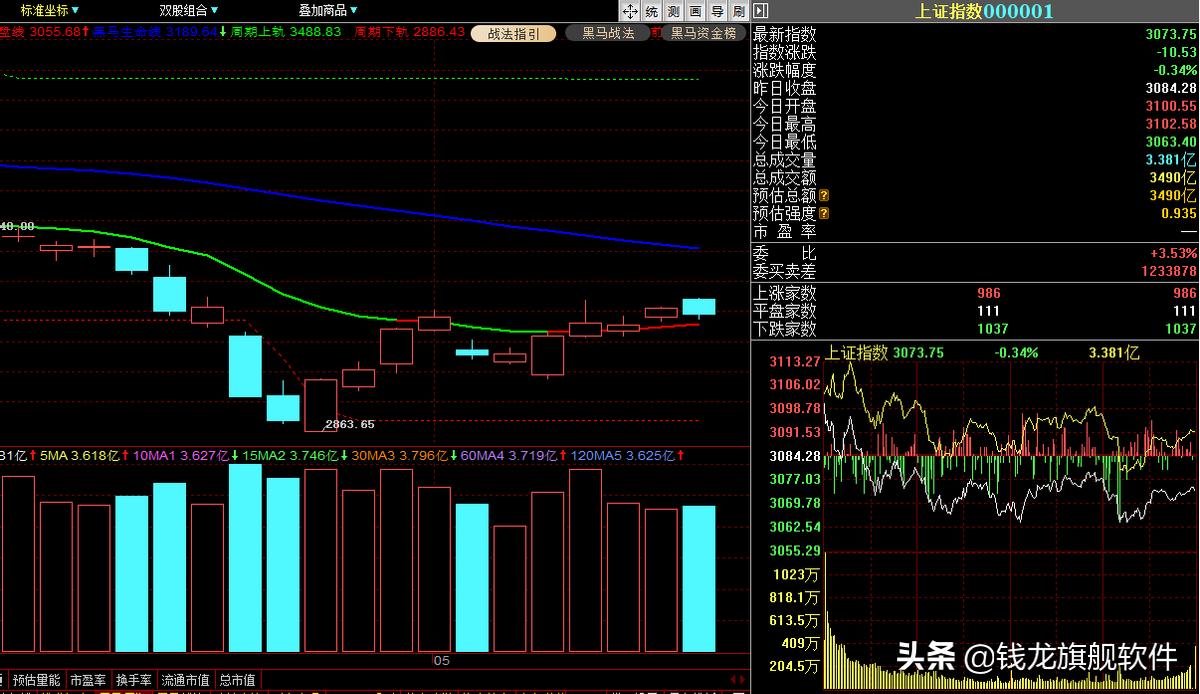Click the 导 export toolbar icon
The width and height of the screenshot is (1200, 694).
[718, 12]
